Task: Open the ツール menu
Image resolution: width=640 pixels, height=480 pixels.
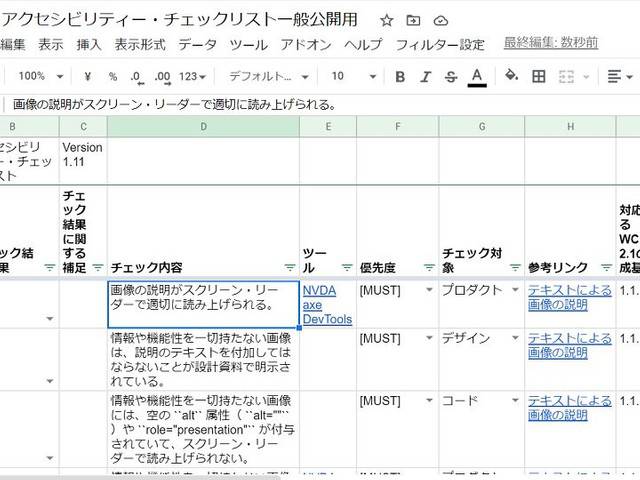Action: (248, 44)
